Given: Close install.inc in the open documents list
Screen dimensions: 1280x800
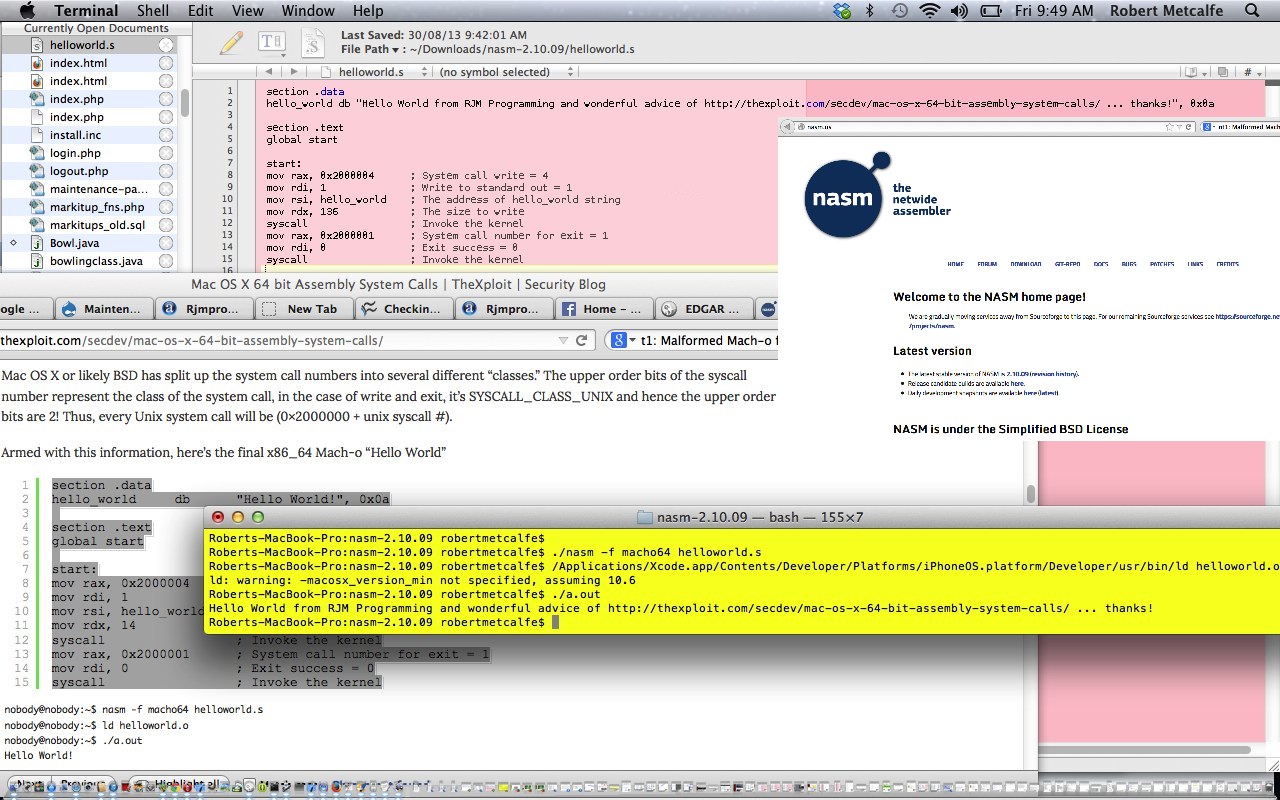Looking at the screenshot, I should pyautogui.click(x=166, y=135).
